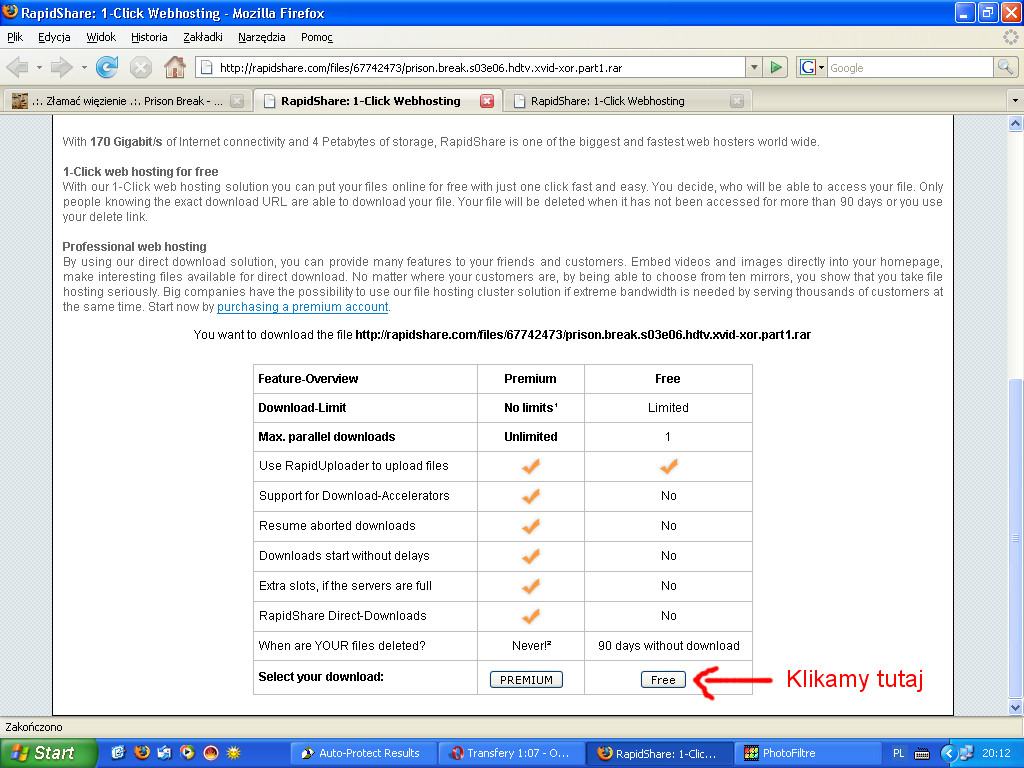Click the on-screen keyboard tray icon
The height and width of the screenshot is (768, 1024).
(x=922, y=754)
